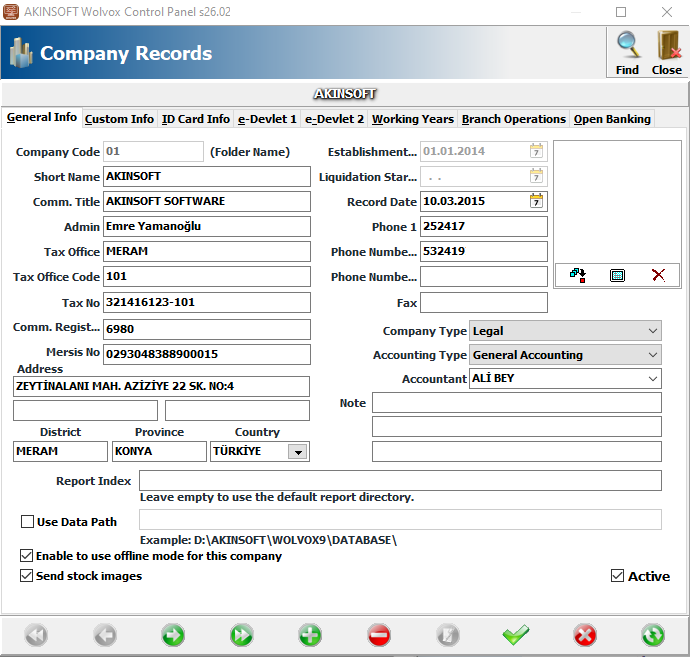Refresh records with the green circular arrows
This screenshot has width=690, height=657.
point(653,635)
